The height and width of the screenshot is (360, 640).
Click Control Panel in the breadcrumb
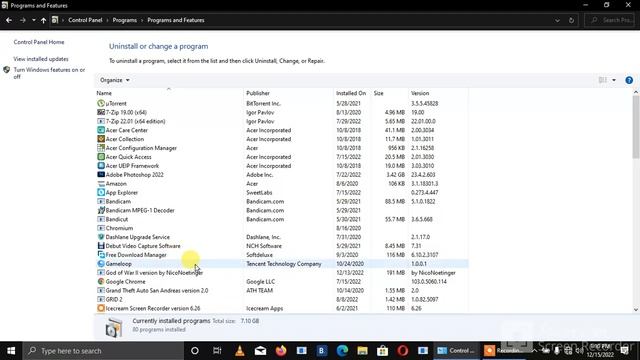click(x=85, y=20)
